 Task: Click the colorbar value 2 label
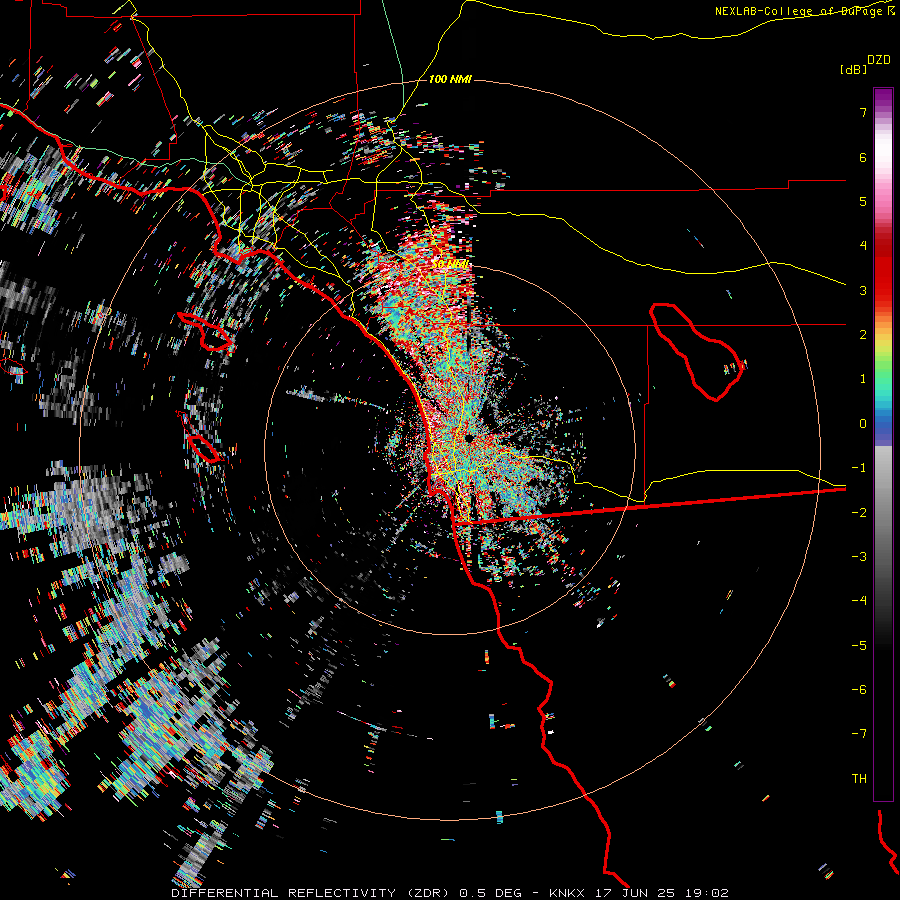[x=863, y=335]
